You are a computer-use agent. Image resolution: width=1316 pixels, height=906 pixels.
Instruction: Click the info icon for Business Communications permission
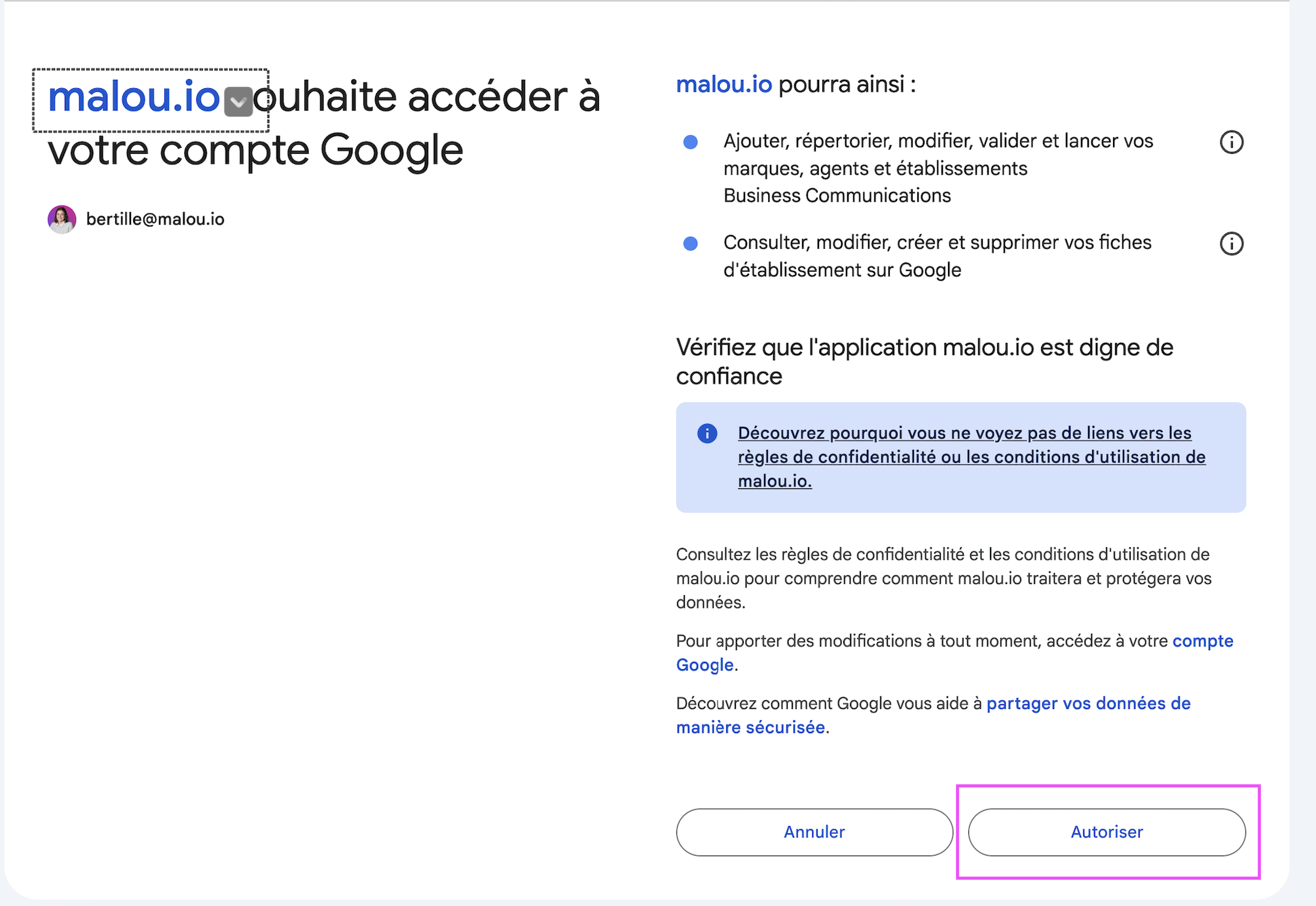(1231, 142)
